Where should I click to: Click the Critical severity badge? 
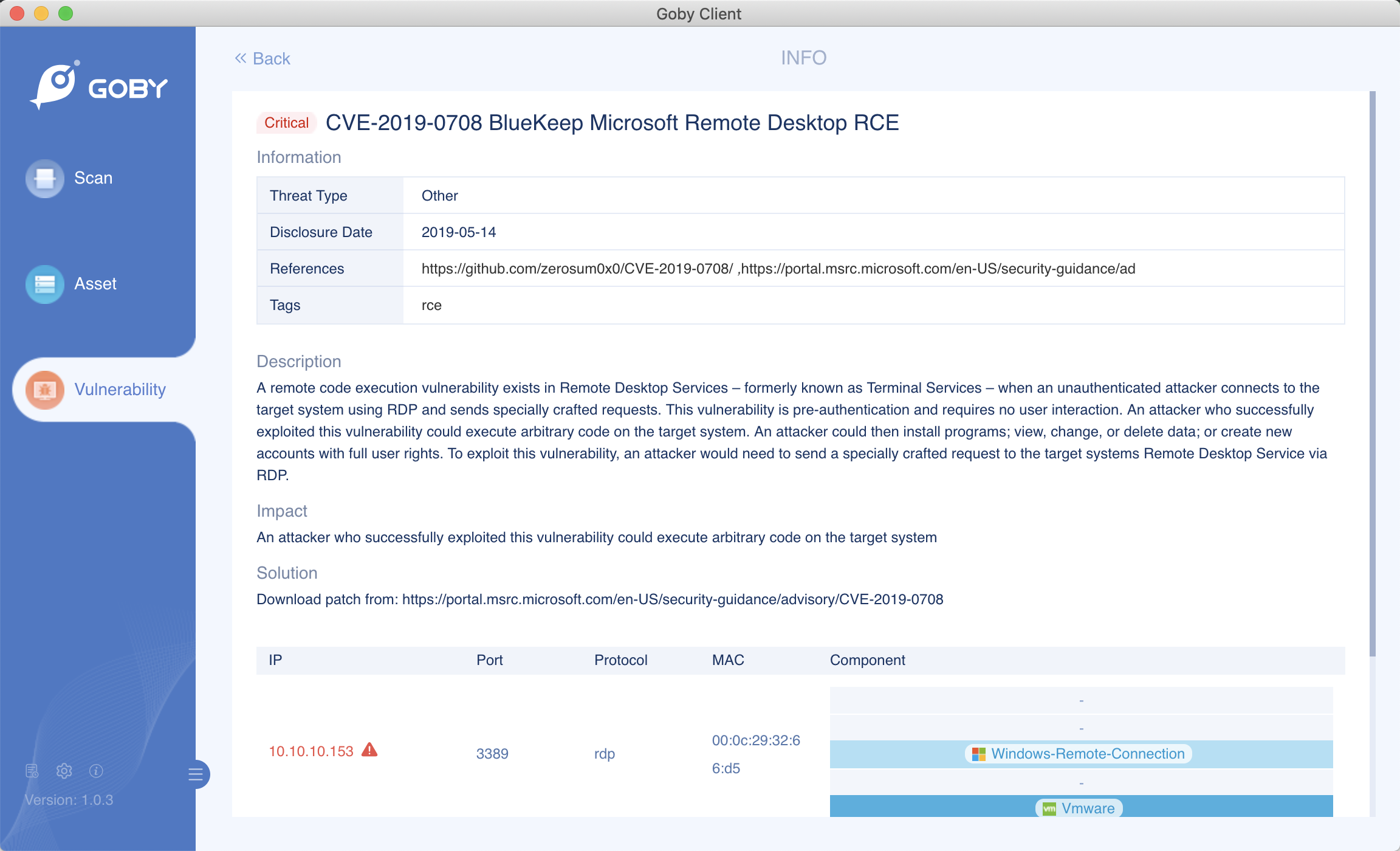[x=286, y=123]
